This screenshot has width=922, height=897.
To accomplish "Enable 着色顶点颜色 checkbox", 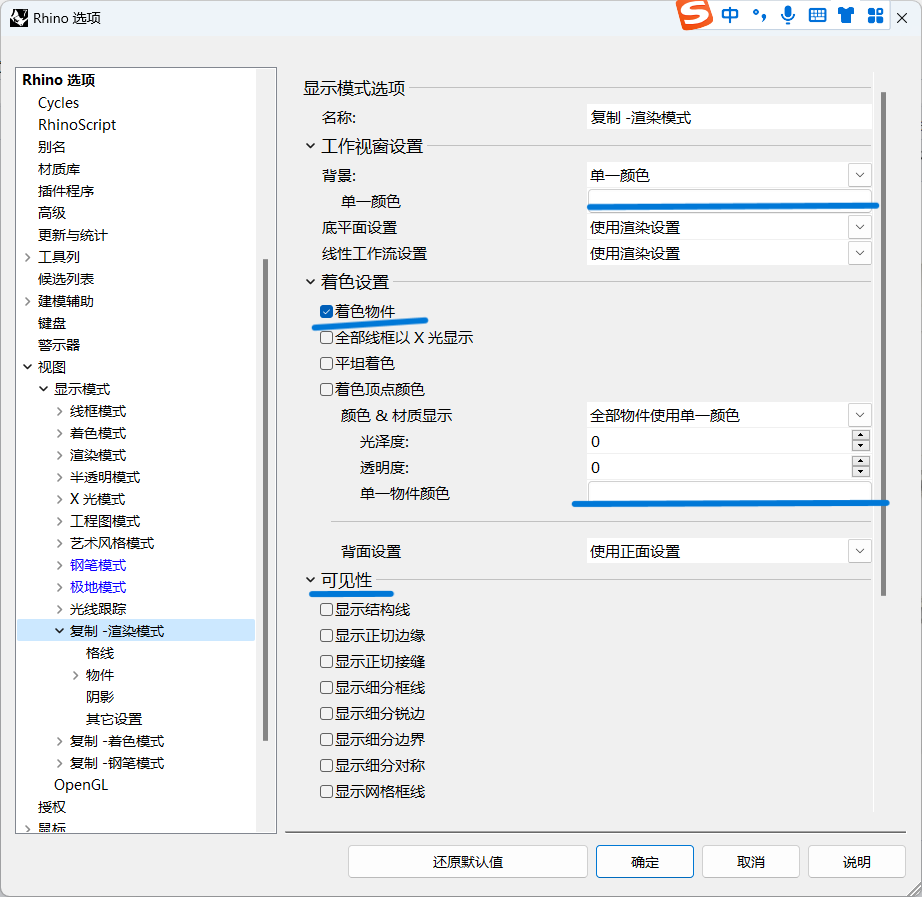I will tap(326, 389).
